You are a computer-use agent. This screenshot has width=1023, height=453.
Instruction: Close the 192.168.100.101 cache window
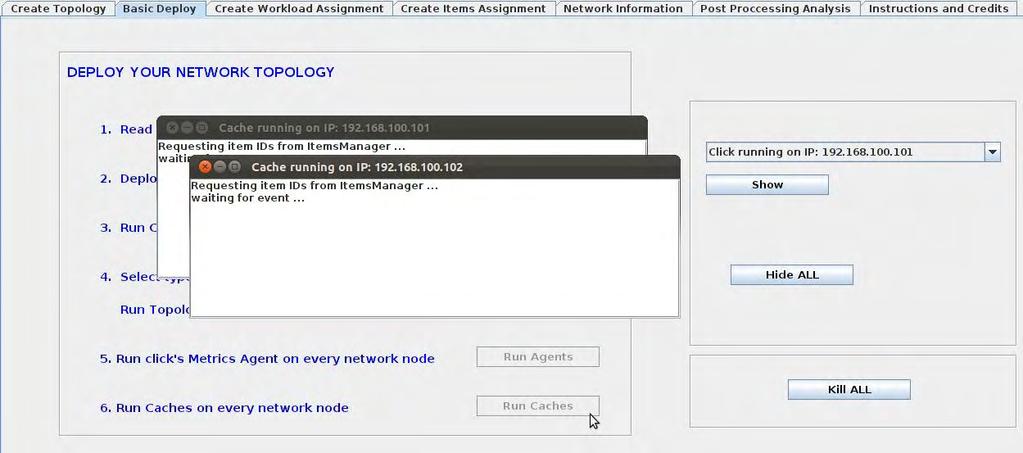tap(172, 128)
